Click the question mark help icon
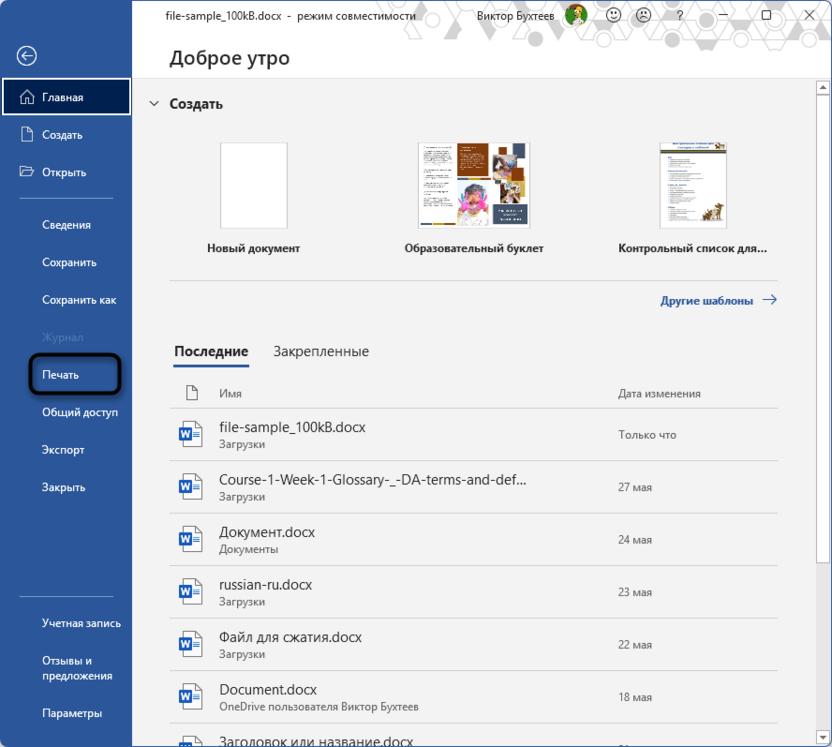This screenshot has width=832, height=747. [x=680, y=15]
